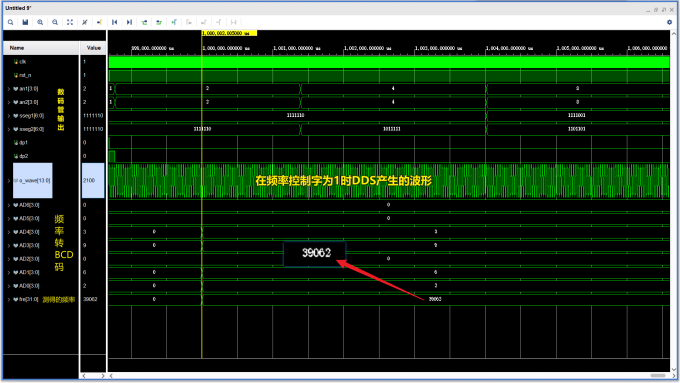680x383 pixels.
Task: Save the waveform configuration
Action: [25, 22]
